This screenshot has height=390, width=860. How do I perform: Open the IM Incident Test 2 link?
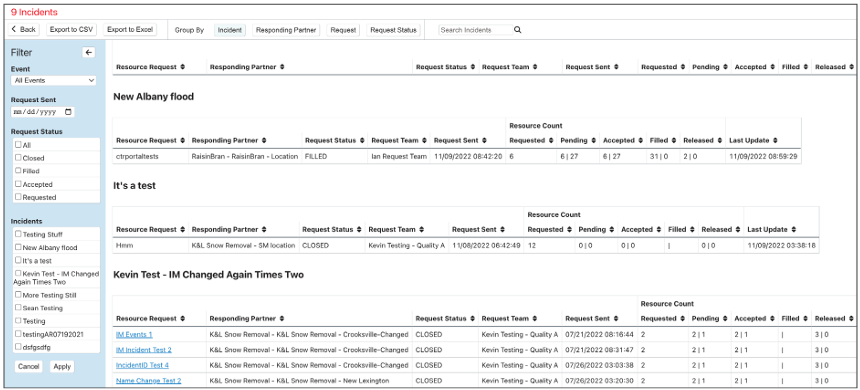click(144, 349)
